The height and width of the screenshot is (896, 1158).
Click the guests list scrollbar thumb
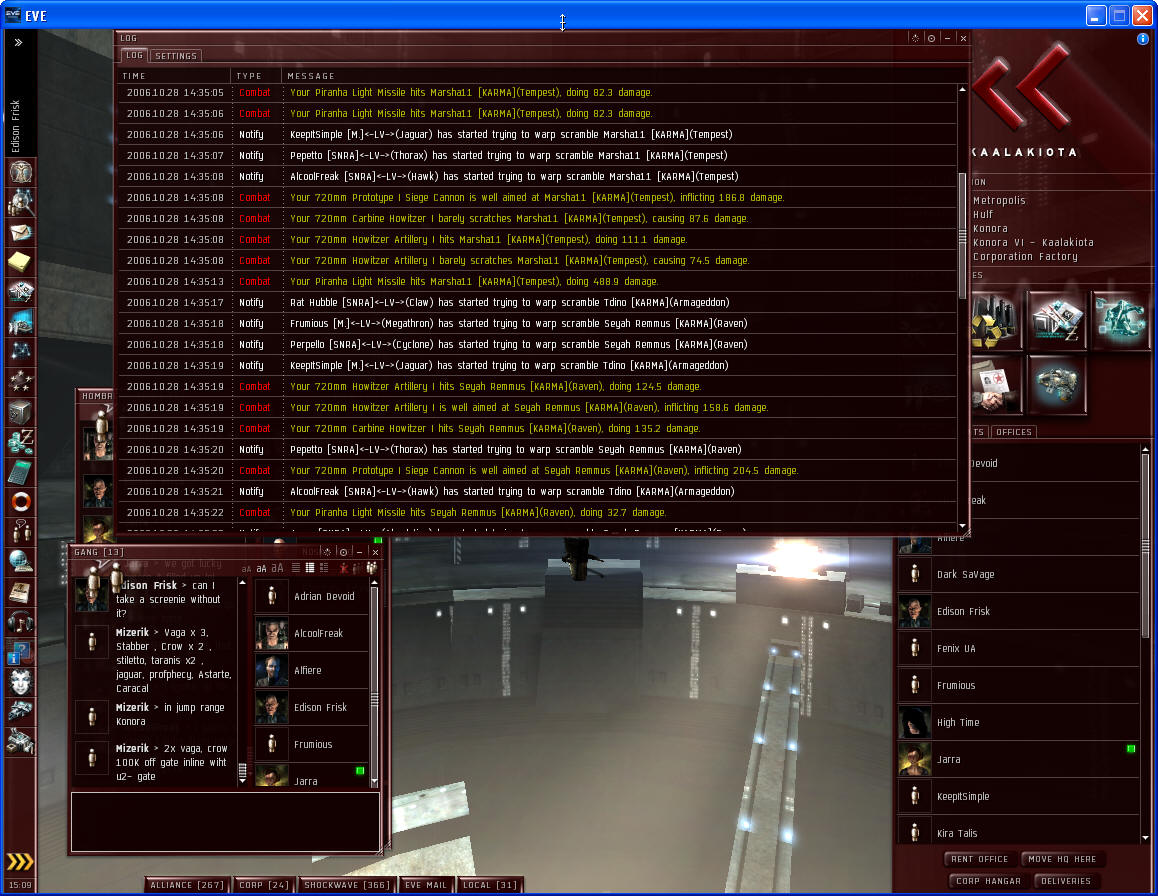tap(1145, 545)
